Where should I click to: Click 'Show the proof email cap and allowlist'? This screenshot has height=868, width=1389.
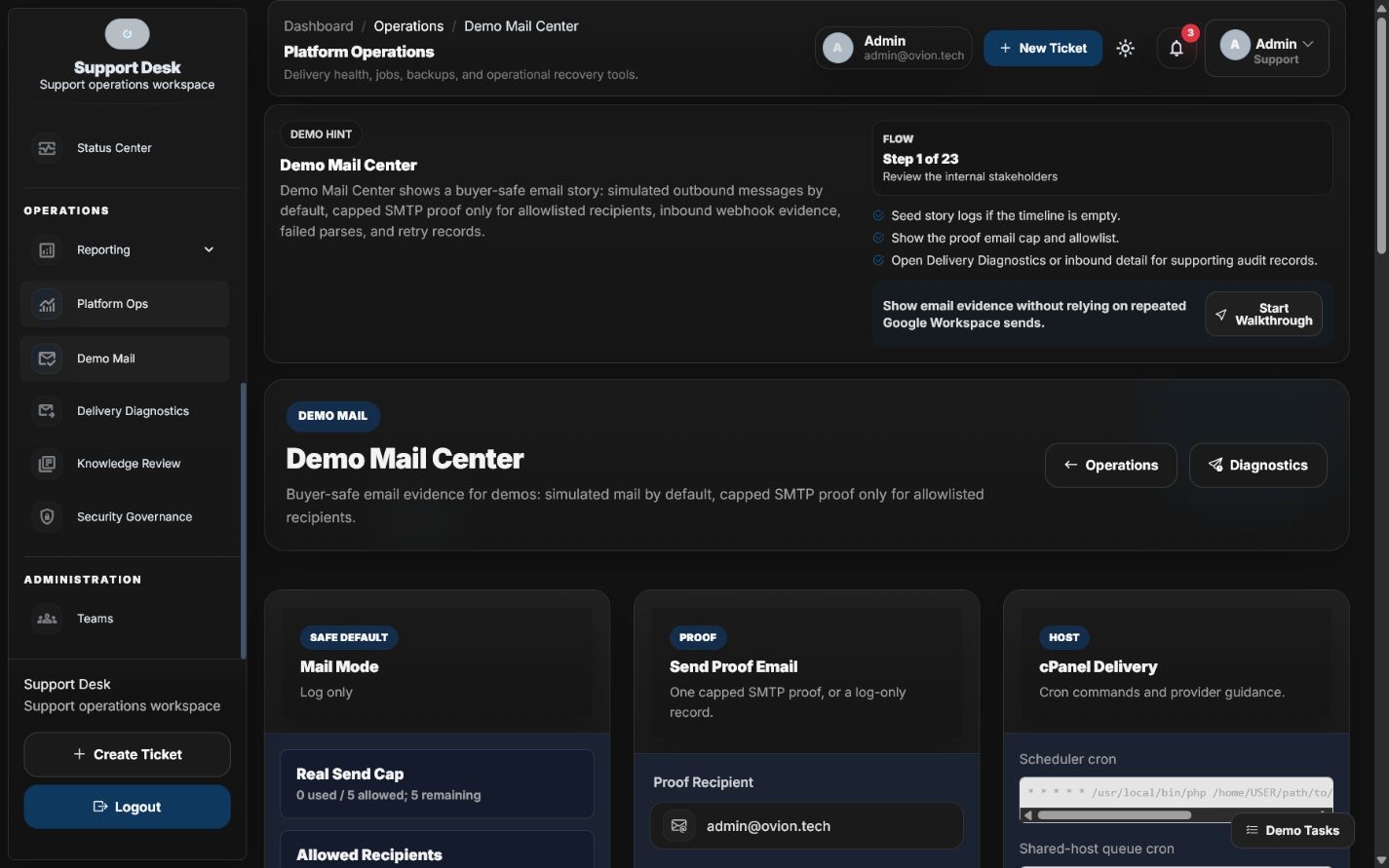pos(1005,238)
